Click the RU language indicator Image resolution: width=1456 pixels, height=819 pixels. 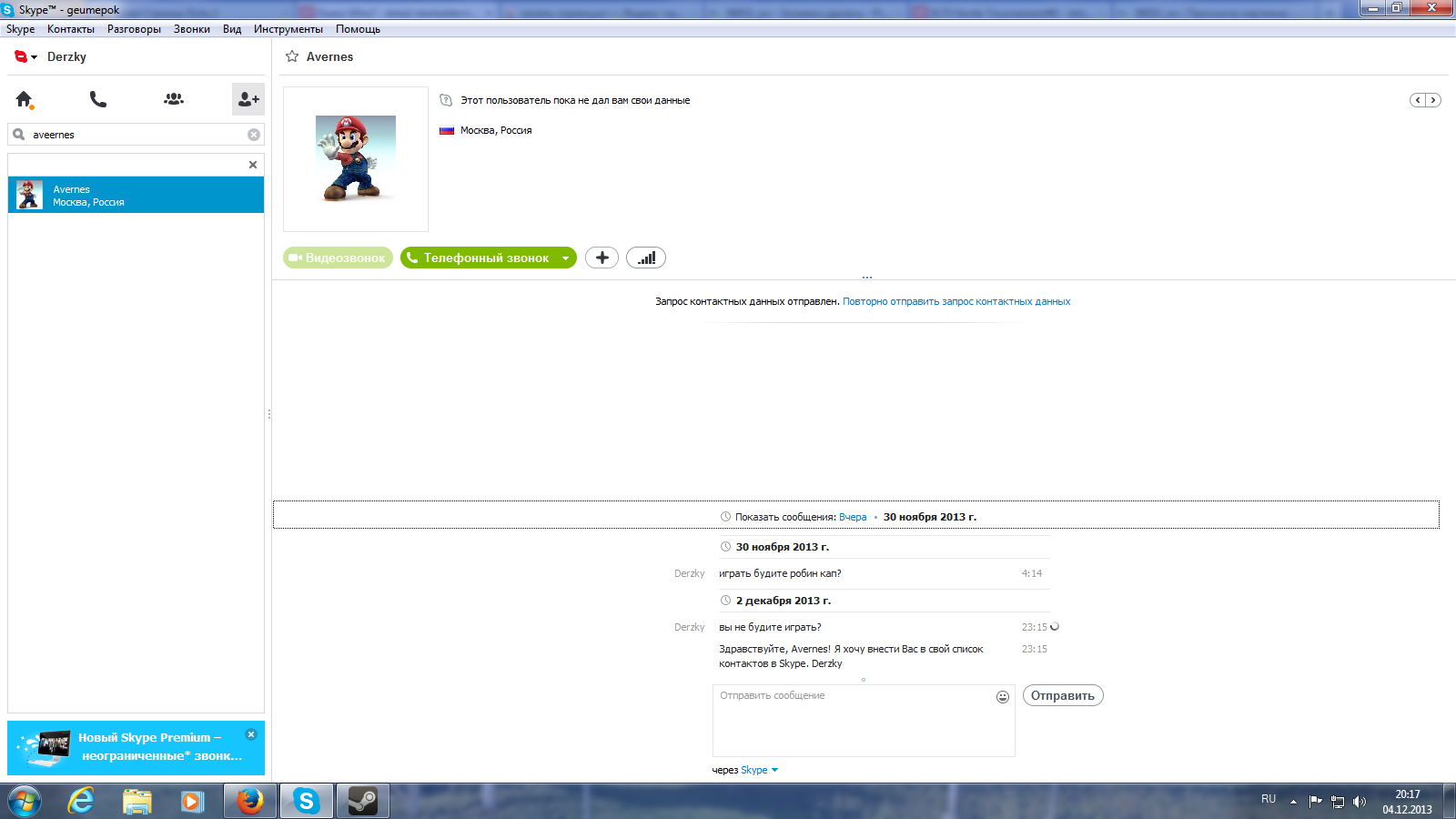pos(1269,799)
